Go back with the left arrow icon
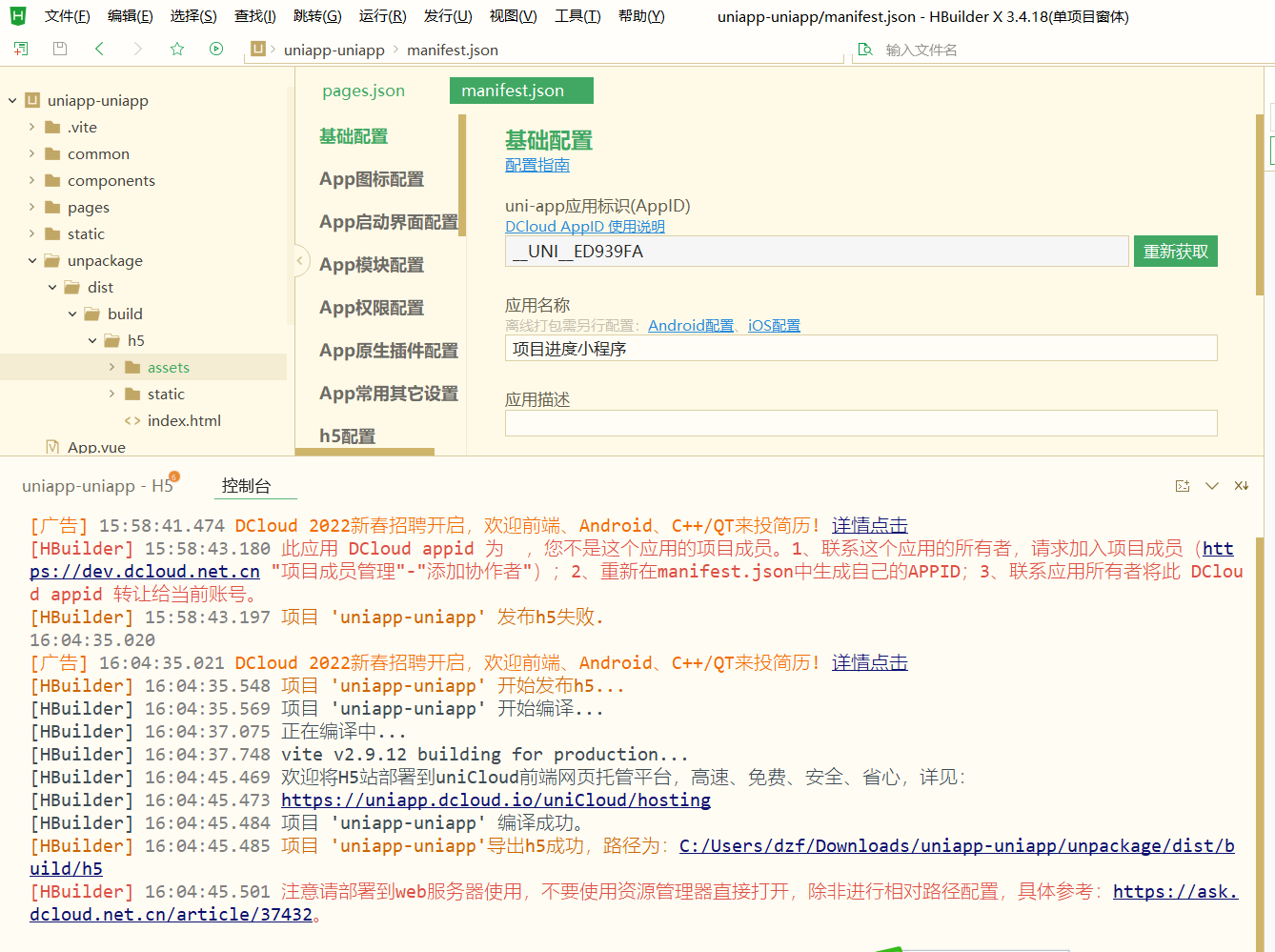This screenshot has height=952, width=1275. click(99, 49)
